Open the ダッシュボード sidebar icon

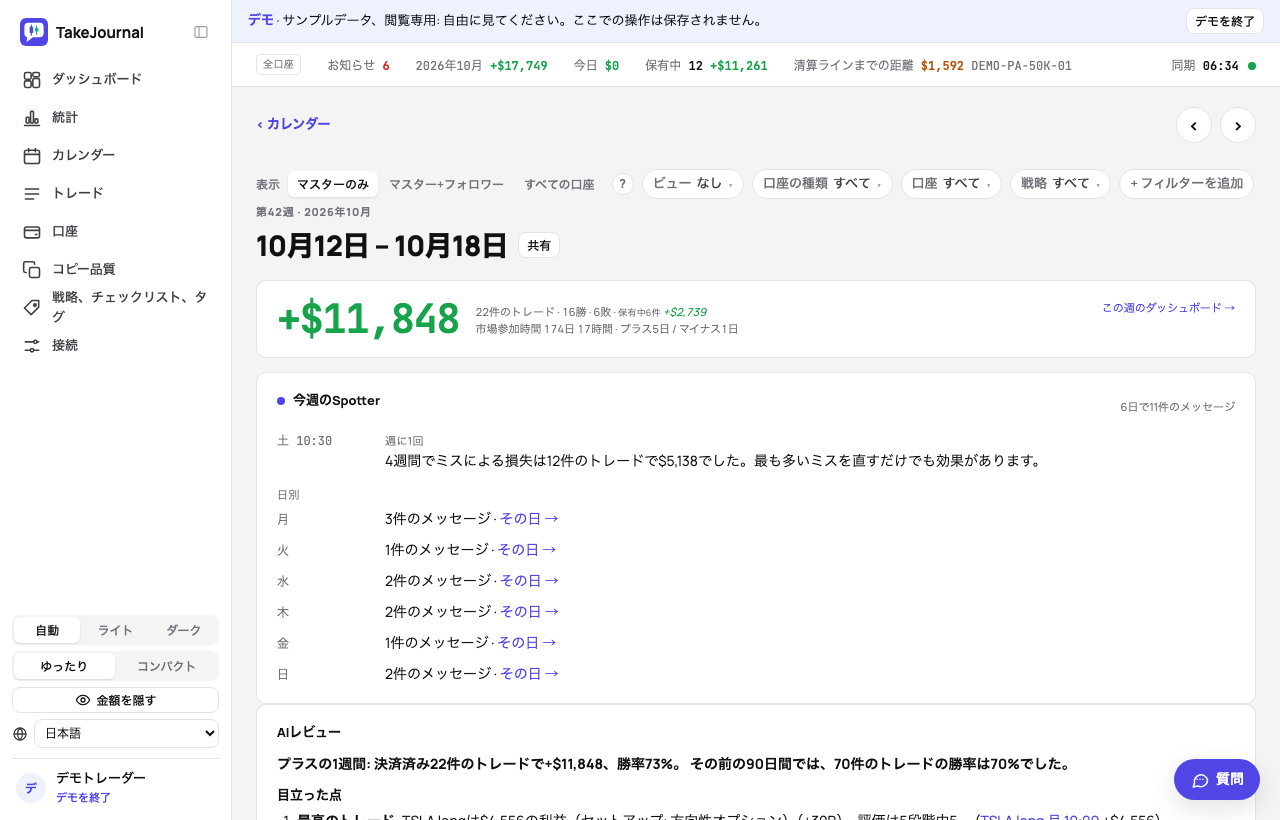point(32,79)
